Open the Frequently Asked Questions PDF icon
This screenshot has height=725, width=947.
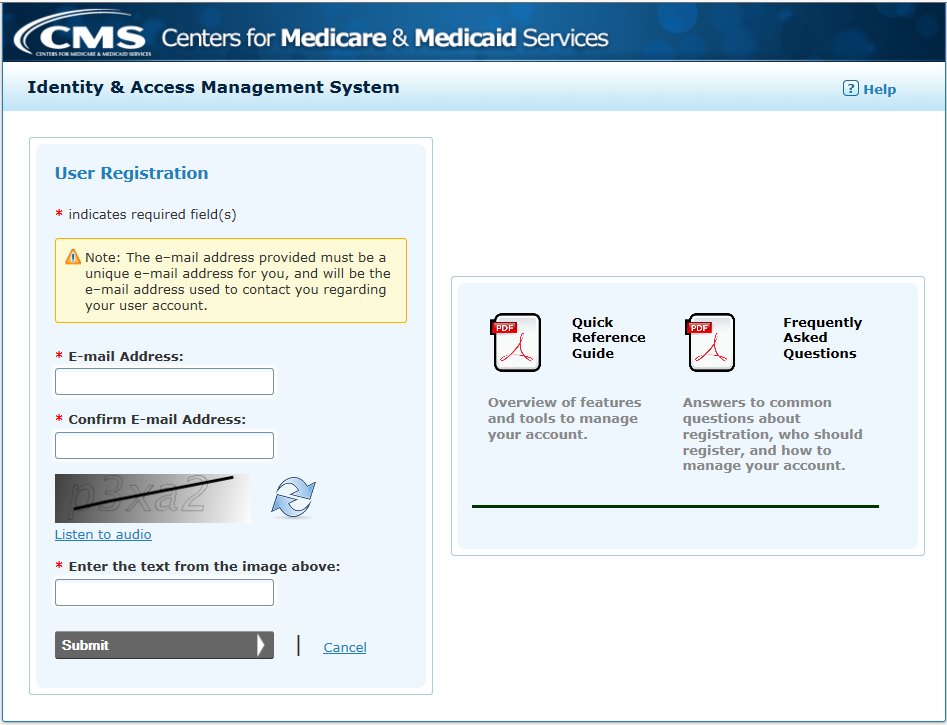(711, 342)
